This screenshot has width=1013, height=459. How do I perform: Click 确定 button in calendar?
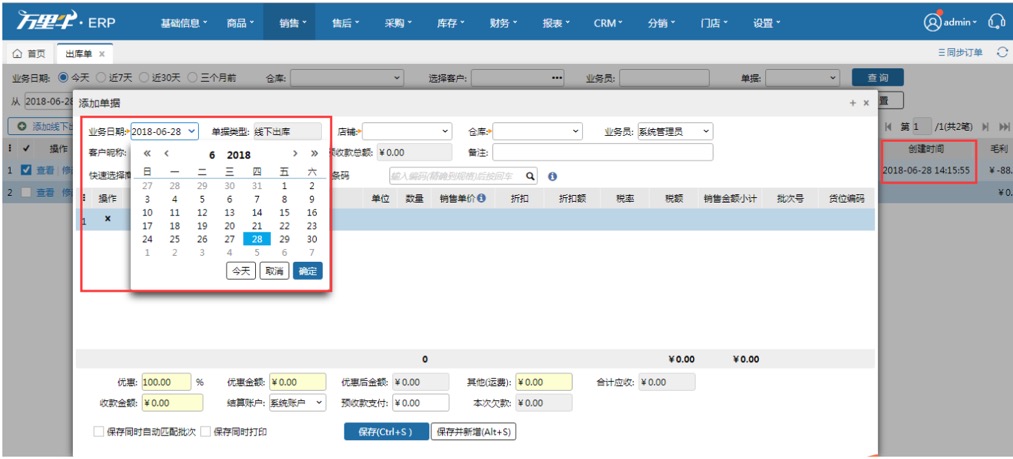(x=308, y=271)
